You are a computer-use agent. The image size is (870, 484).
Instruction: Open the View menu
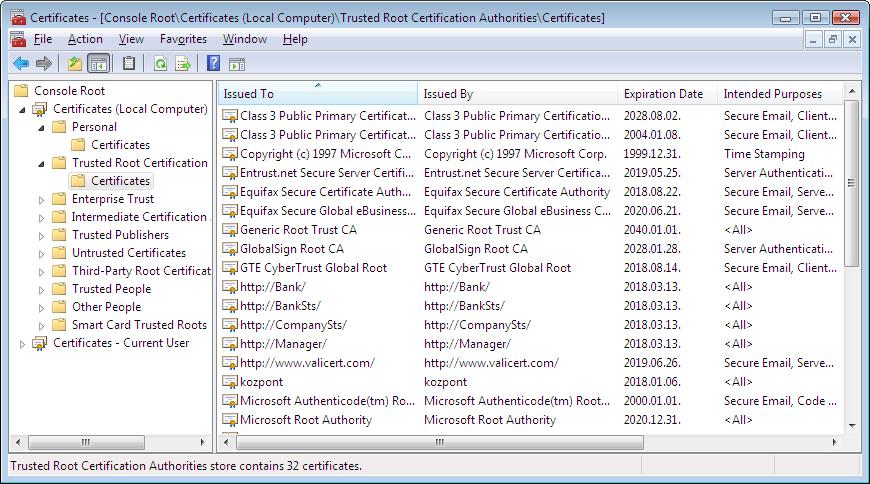pyautogui.click(x=131, y=39)
